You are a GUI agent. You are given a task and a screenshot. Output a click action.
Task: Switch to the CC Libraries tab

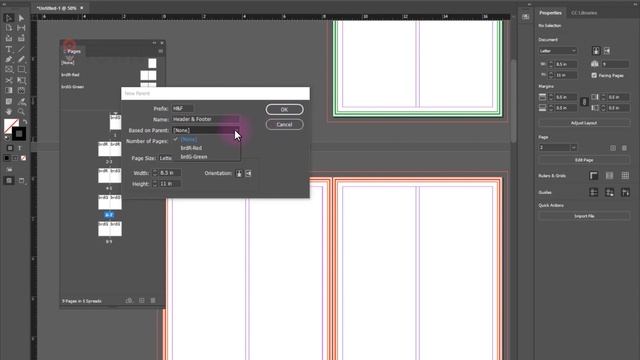584,13
